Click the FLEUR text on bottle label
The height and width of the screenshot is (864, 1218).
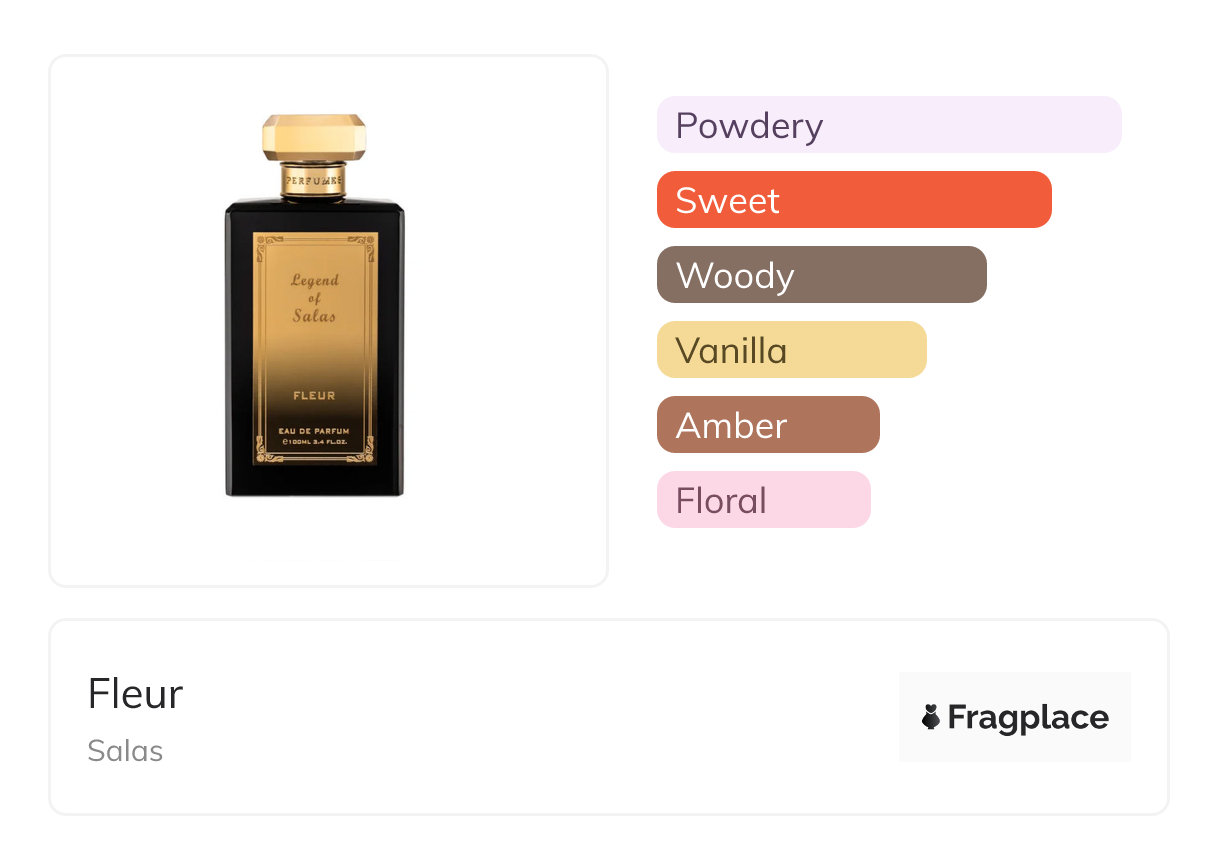point(314,396)
